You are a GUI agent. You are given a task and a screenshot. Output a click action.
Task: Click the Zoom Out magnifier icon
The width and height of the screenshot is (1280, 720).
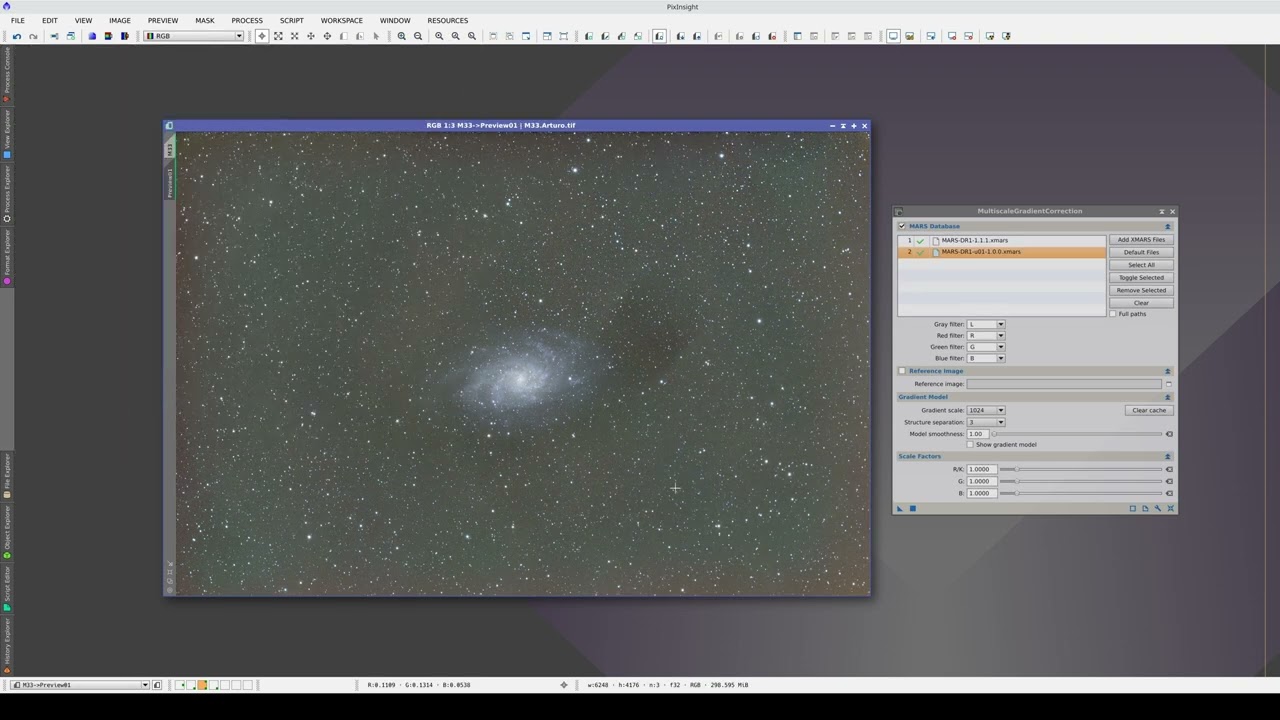pyautogui.click(x=418, y=36)
